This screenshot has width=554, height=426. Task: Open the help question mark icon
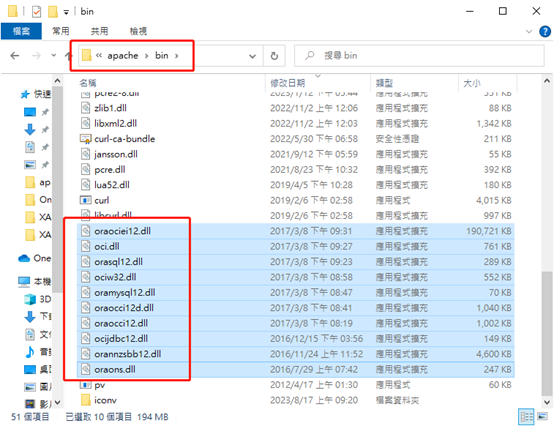click(545, 31)
